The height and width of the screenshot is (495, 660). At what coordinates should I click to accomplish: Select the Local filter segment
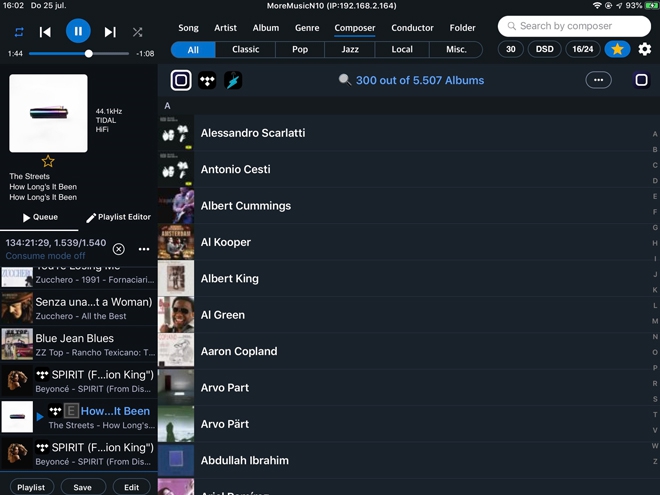(x=402, y=49)
